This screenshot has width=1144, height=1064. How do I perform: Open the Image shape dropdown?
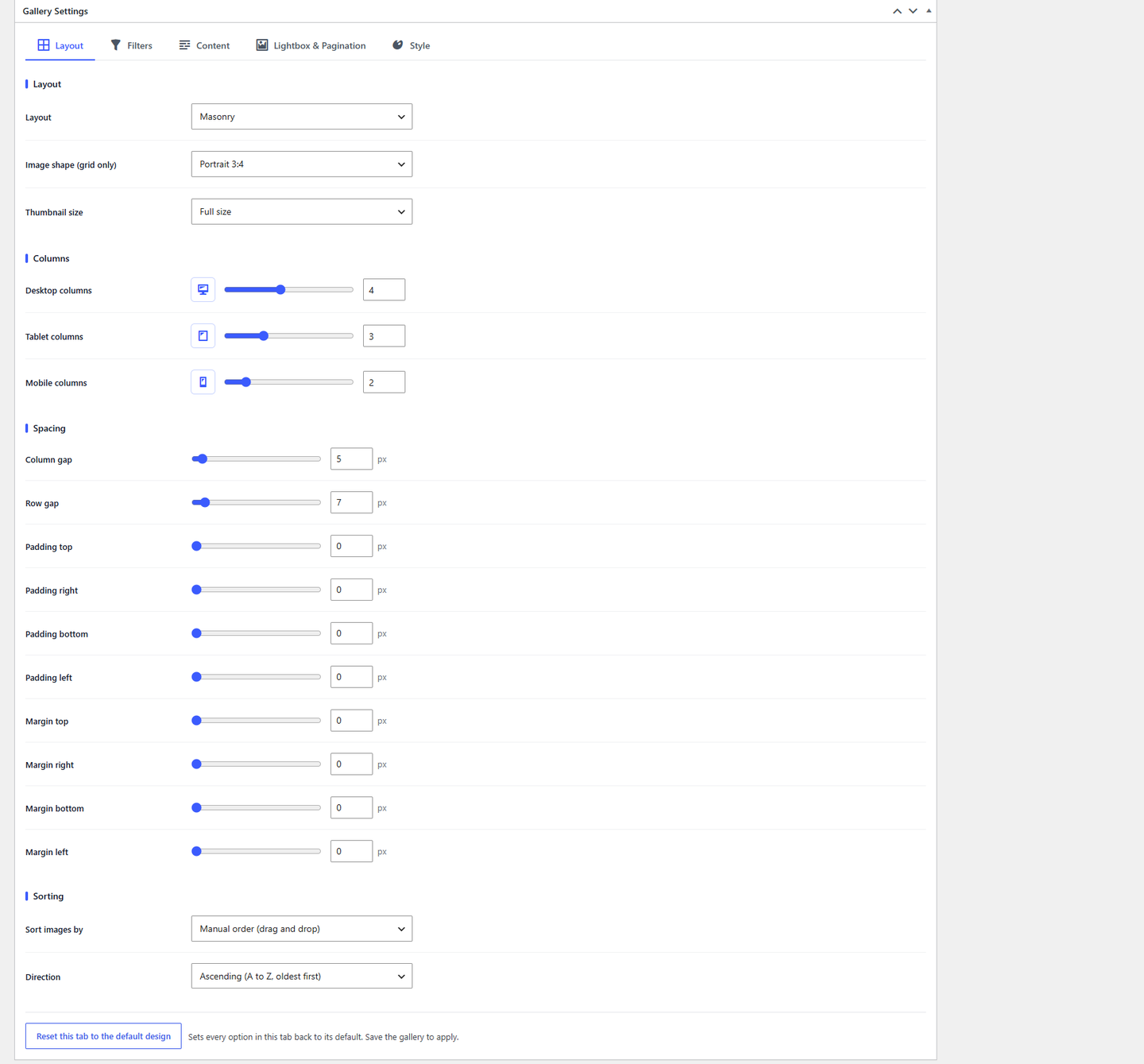pyautogui.click(x=302, y=164)
